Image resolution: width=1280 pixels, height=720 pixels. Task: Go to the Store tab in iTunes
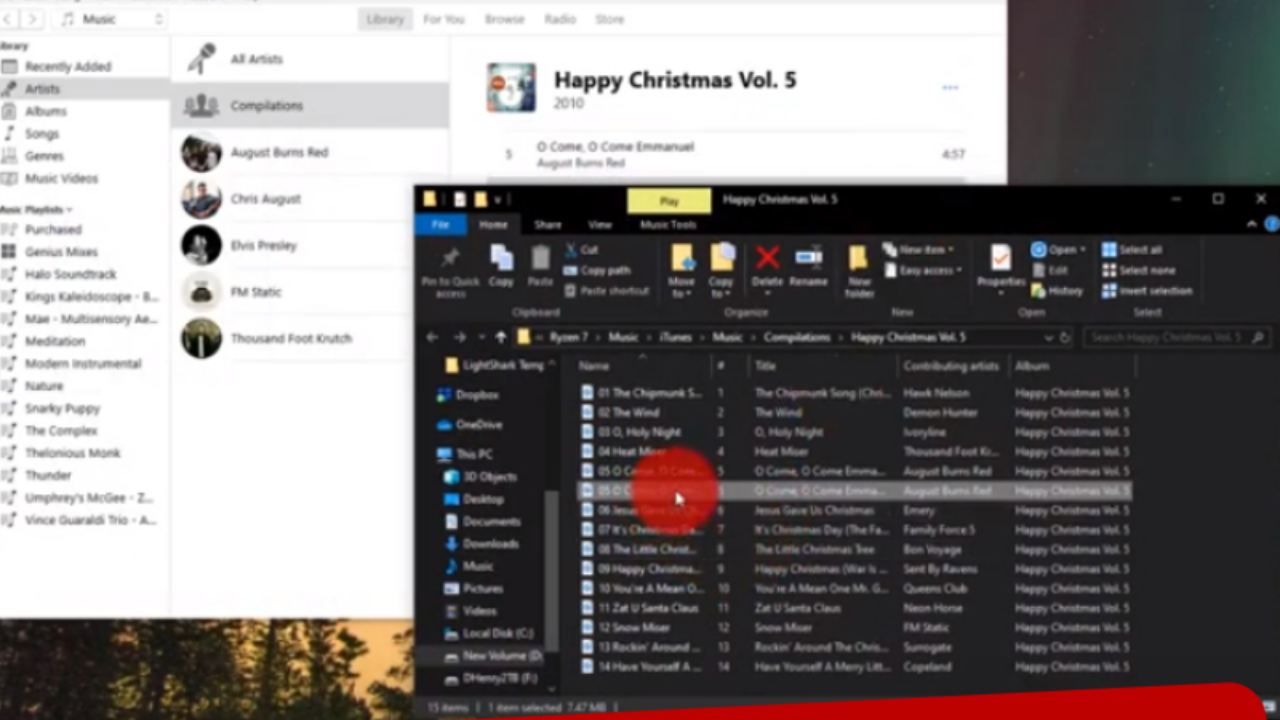[610, 19]
